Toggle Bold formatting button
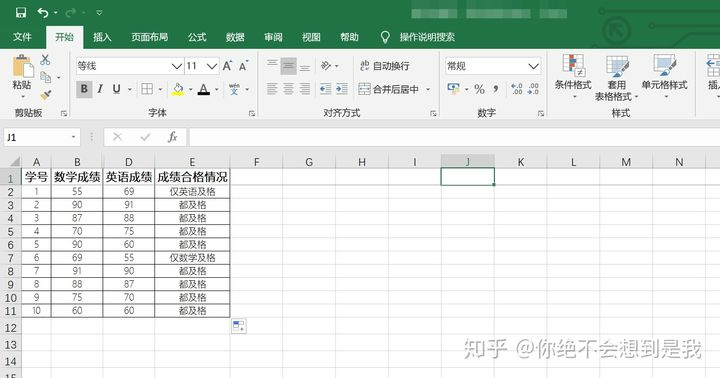The image size is (720, 378). (84, 89)
